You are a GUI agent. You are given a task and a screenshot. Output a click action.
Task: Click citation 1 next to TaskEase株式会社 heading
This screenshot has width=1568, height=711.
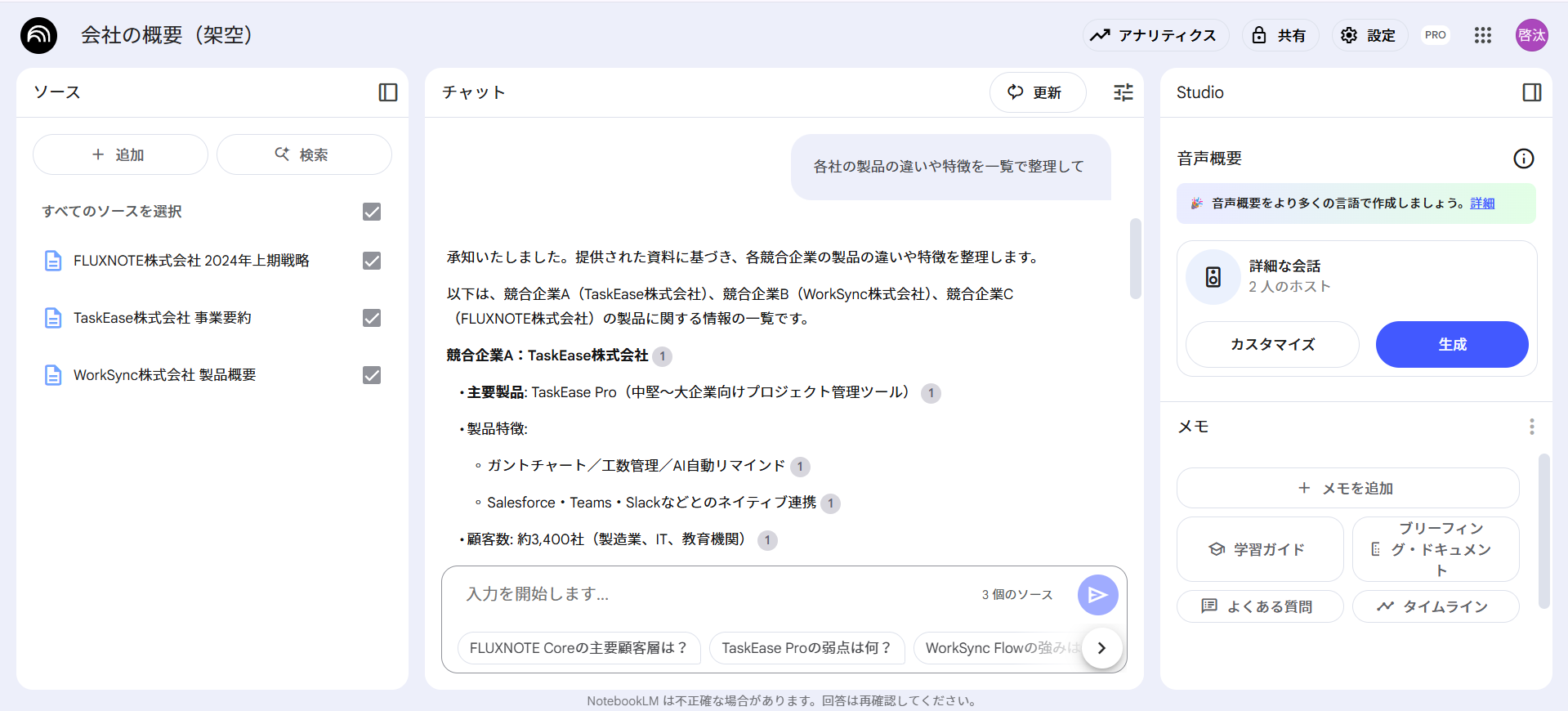point(663,356)
